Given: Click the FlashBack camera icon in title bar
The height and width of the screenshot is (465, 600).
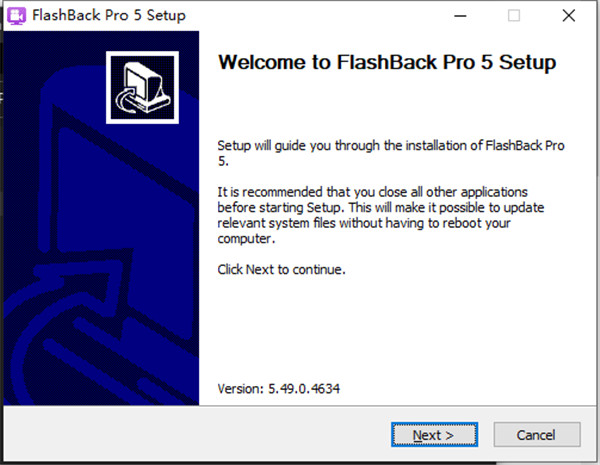Looking at the screenshot, I should pos(17,16).
